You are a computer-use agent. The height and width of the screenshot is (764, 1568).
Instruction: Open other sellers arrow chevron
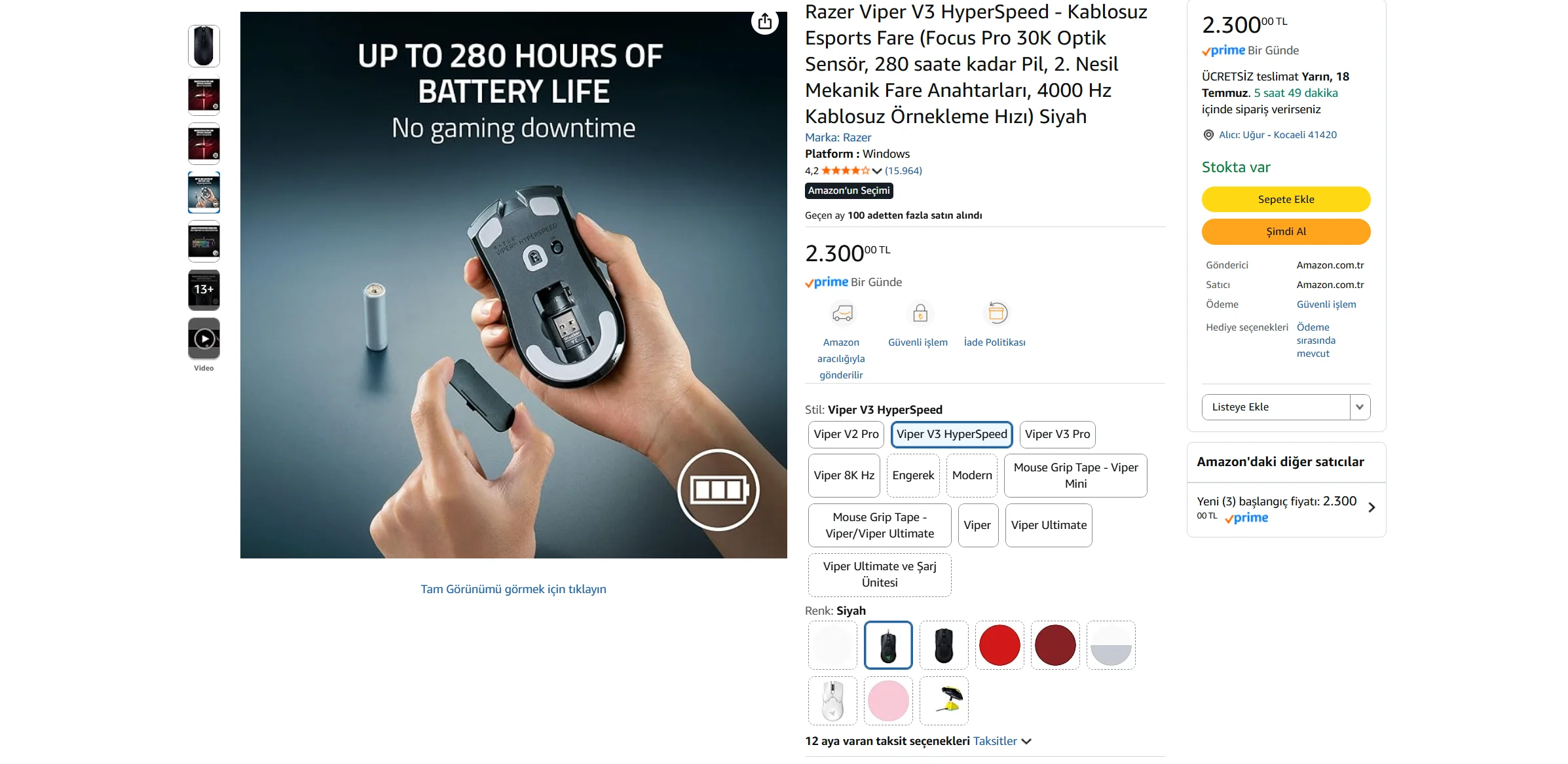pyautogui.click(x=1372, y=507)
